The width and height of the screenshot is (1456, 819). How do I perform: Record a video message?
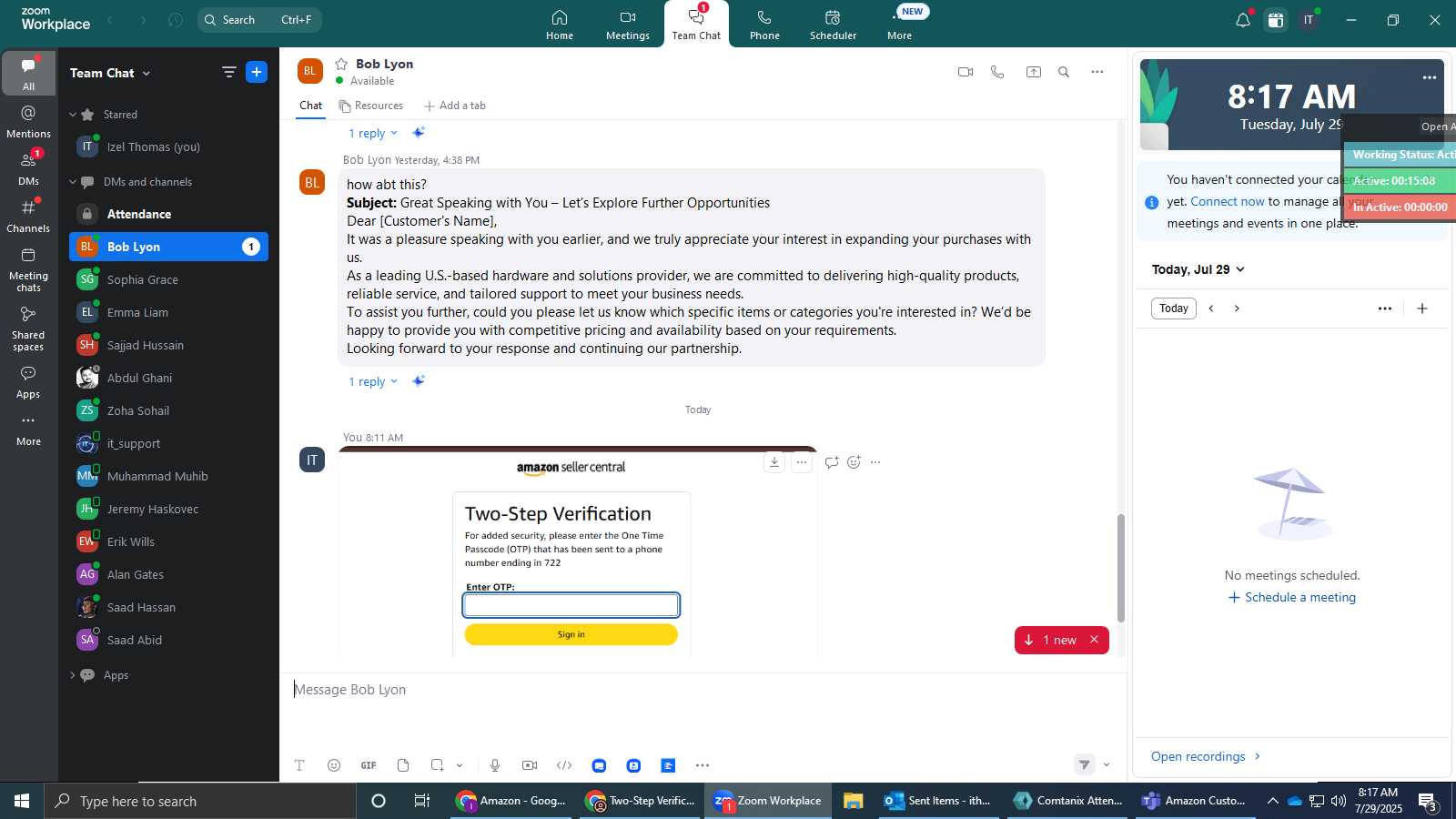530,765
